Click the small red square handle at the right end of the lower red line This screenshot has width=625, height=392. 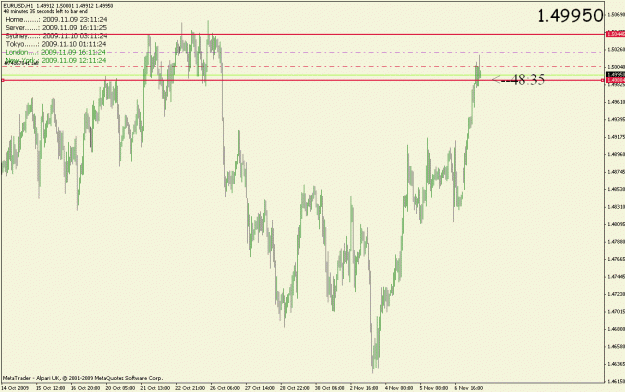[x=602, y=81]
